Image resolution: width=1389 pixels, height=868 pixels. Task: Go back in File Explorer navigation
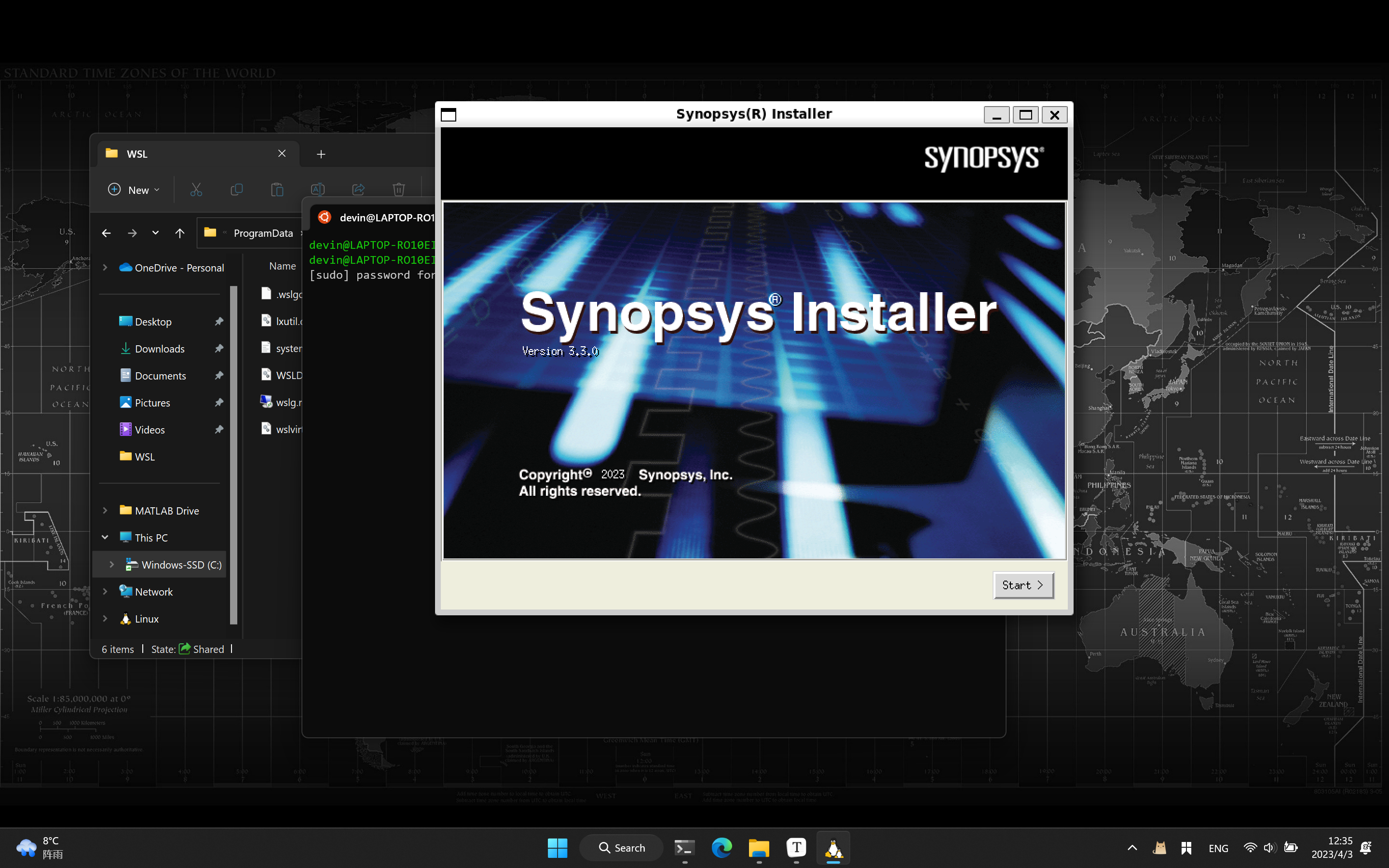(106, 233)
